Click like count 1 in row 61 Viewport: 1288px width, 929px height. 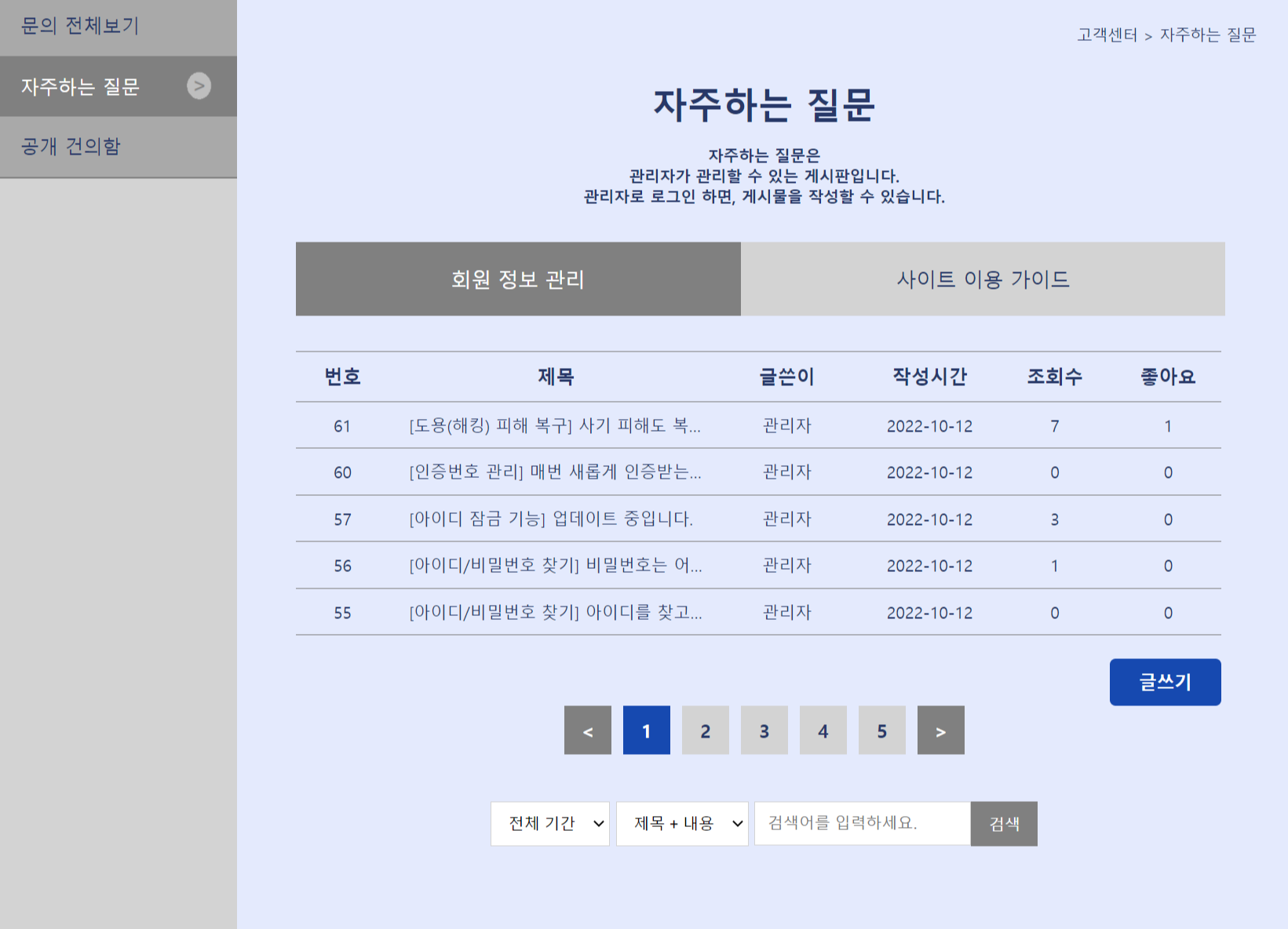click(x=1168, y=426)
